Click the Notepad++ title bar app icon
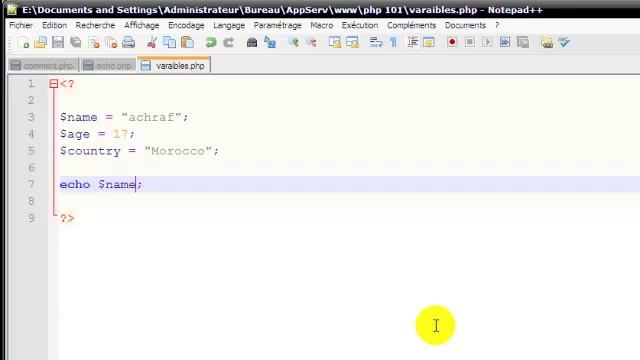The image size is (640, 360). (12, 9)
